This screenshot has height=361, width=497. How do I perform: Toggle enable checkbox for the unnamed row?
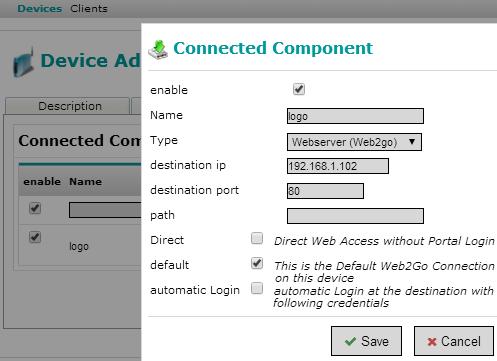[35, 208]
